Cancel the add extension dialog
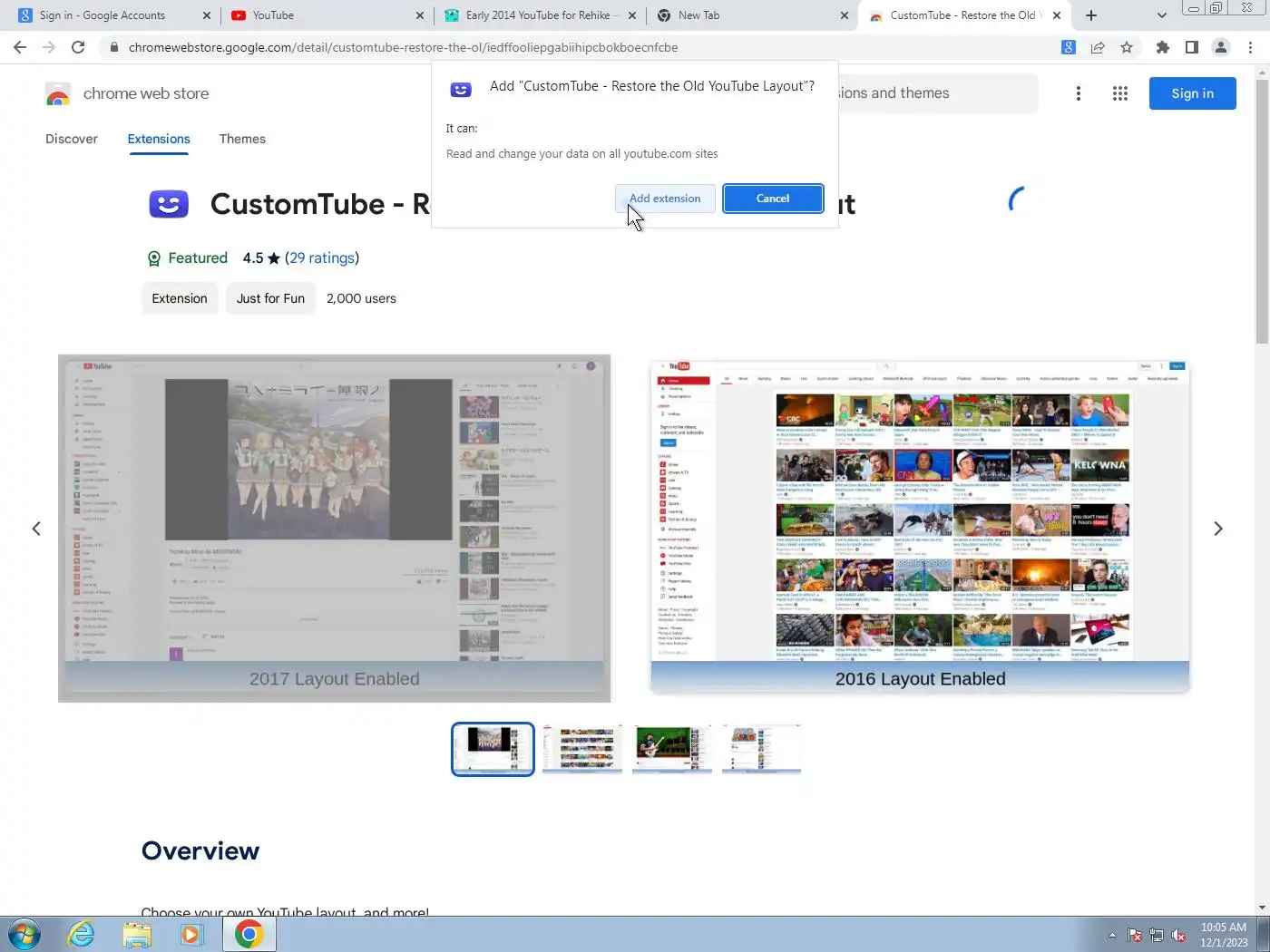Viewport: 1270px width, 952px height. coord(773,199)
